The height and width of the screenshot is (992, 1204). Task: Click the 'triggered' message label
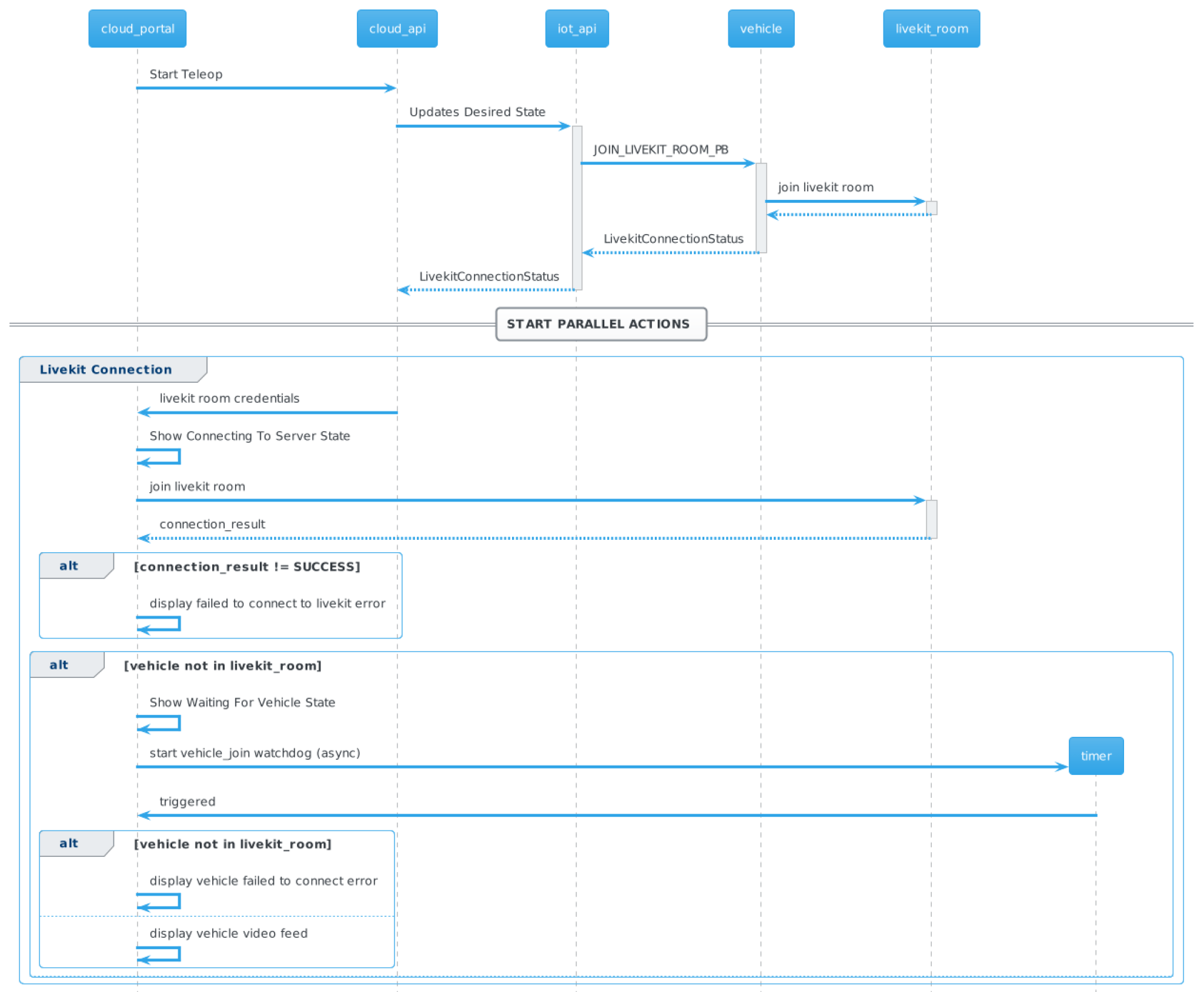(187, 801)
